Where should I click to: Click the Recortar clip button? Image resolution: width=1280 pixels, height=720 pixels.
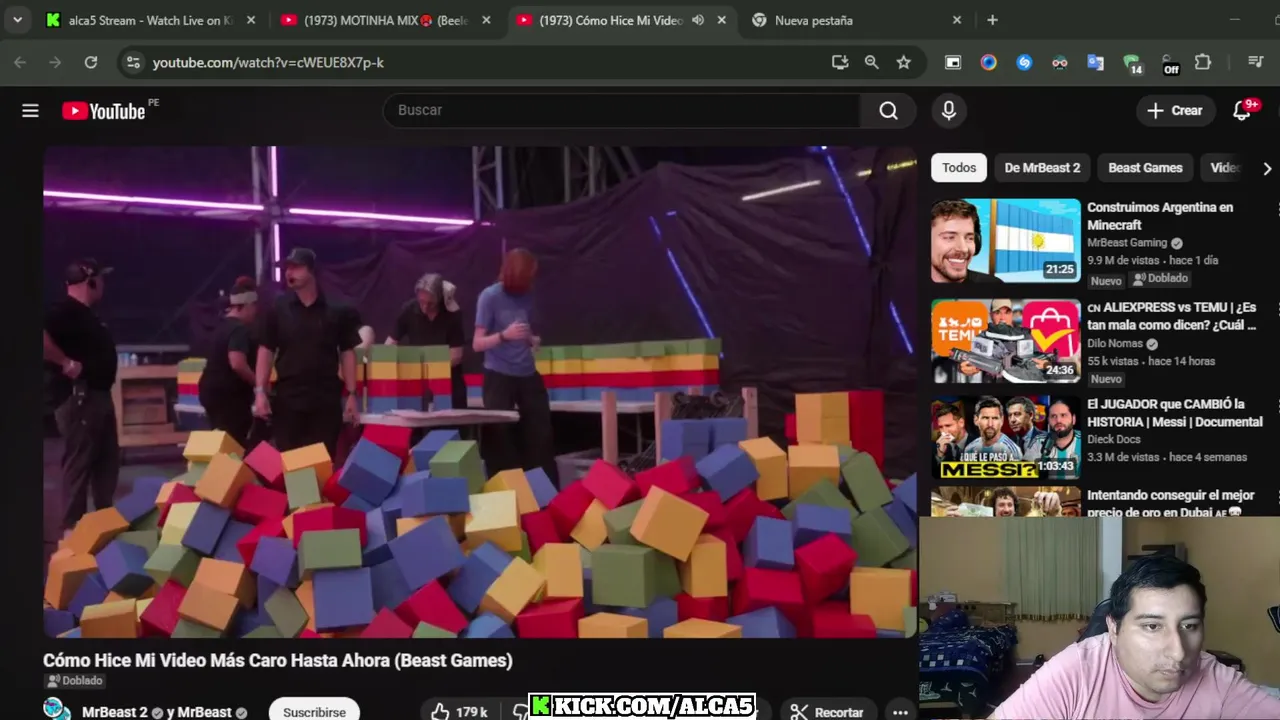click(x=826, y=712)
